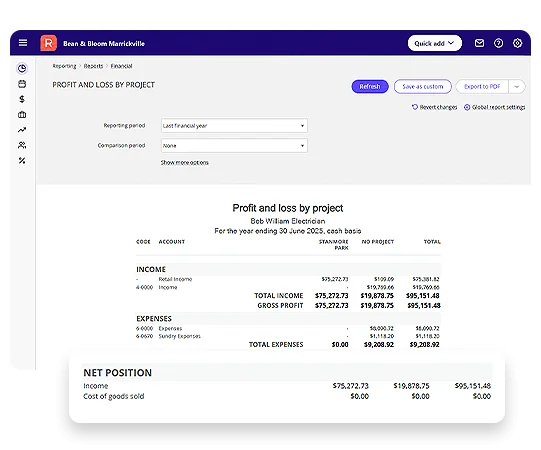Open the reporting pie chart sidebar icon

[22, 68]
